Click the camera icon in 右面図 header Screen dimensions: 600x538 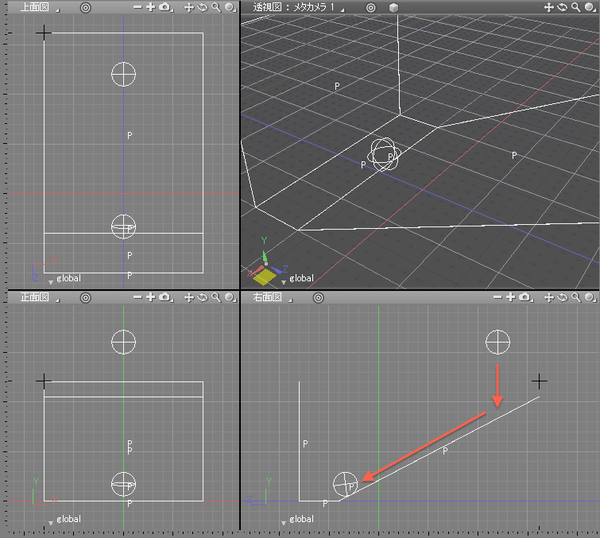pos(525,297)
